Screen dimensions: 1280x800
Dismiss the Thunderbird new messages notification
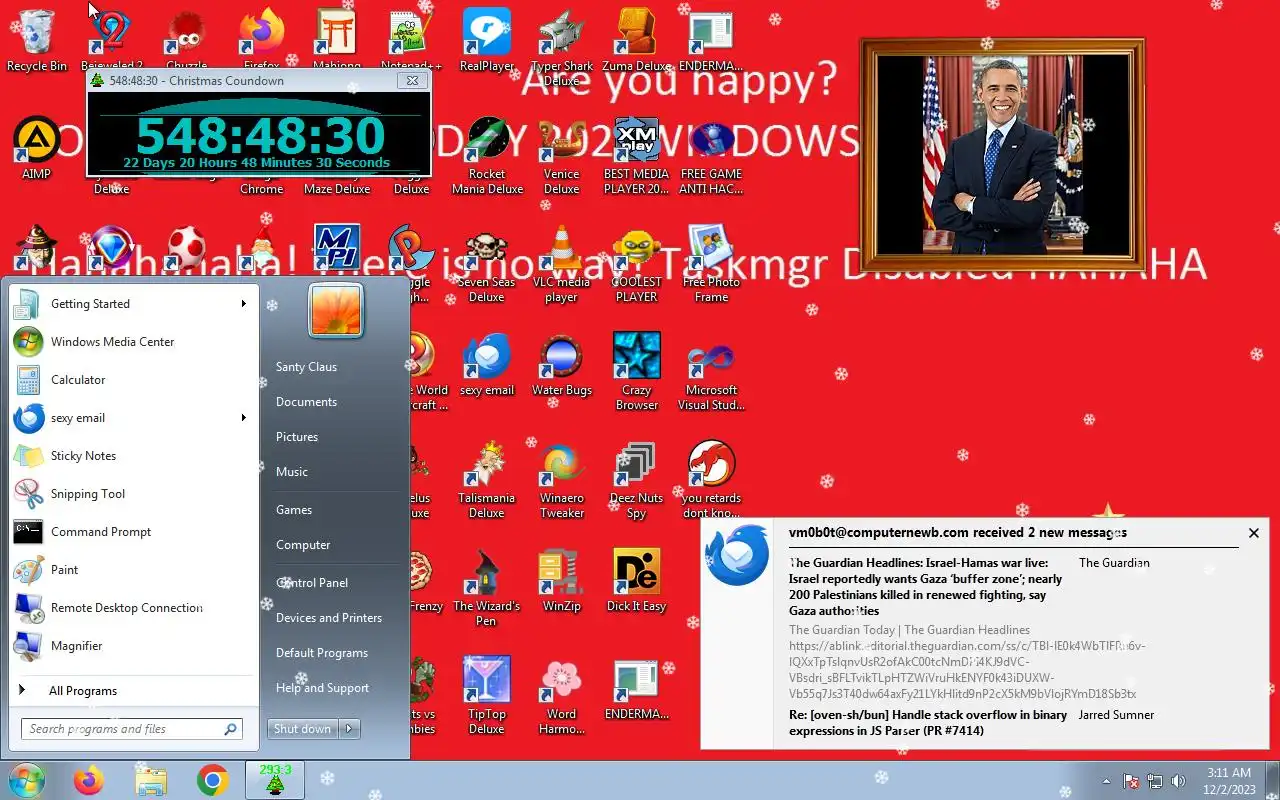coord(1253,533)
